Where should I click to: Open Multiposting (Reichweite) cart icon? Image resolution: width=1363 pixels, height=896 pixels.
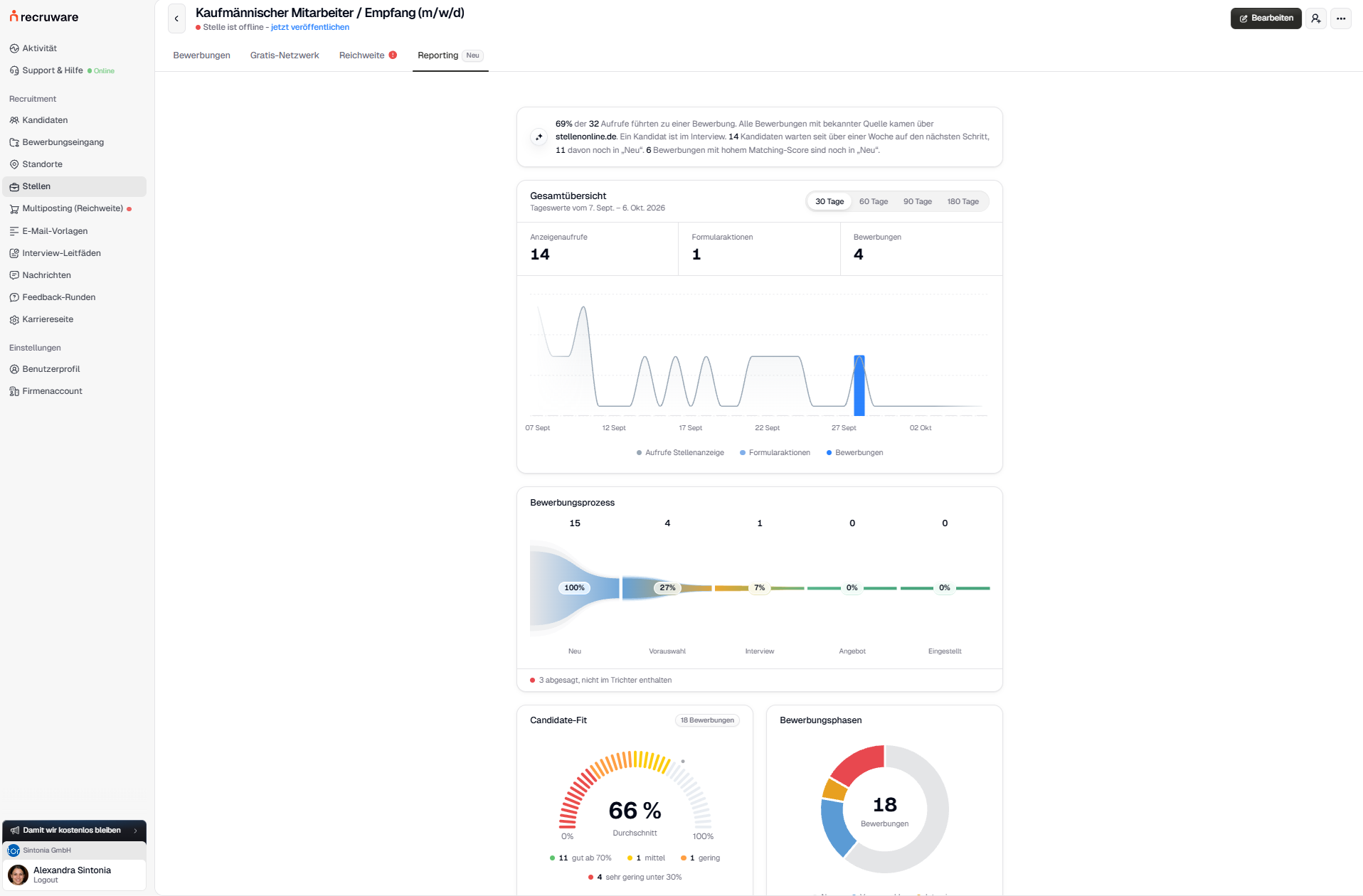click(x=14, y=208)
